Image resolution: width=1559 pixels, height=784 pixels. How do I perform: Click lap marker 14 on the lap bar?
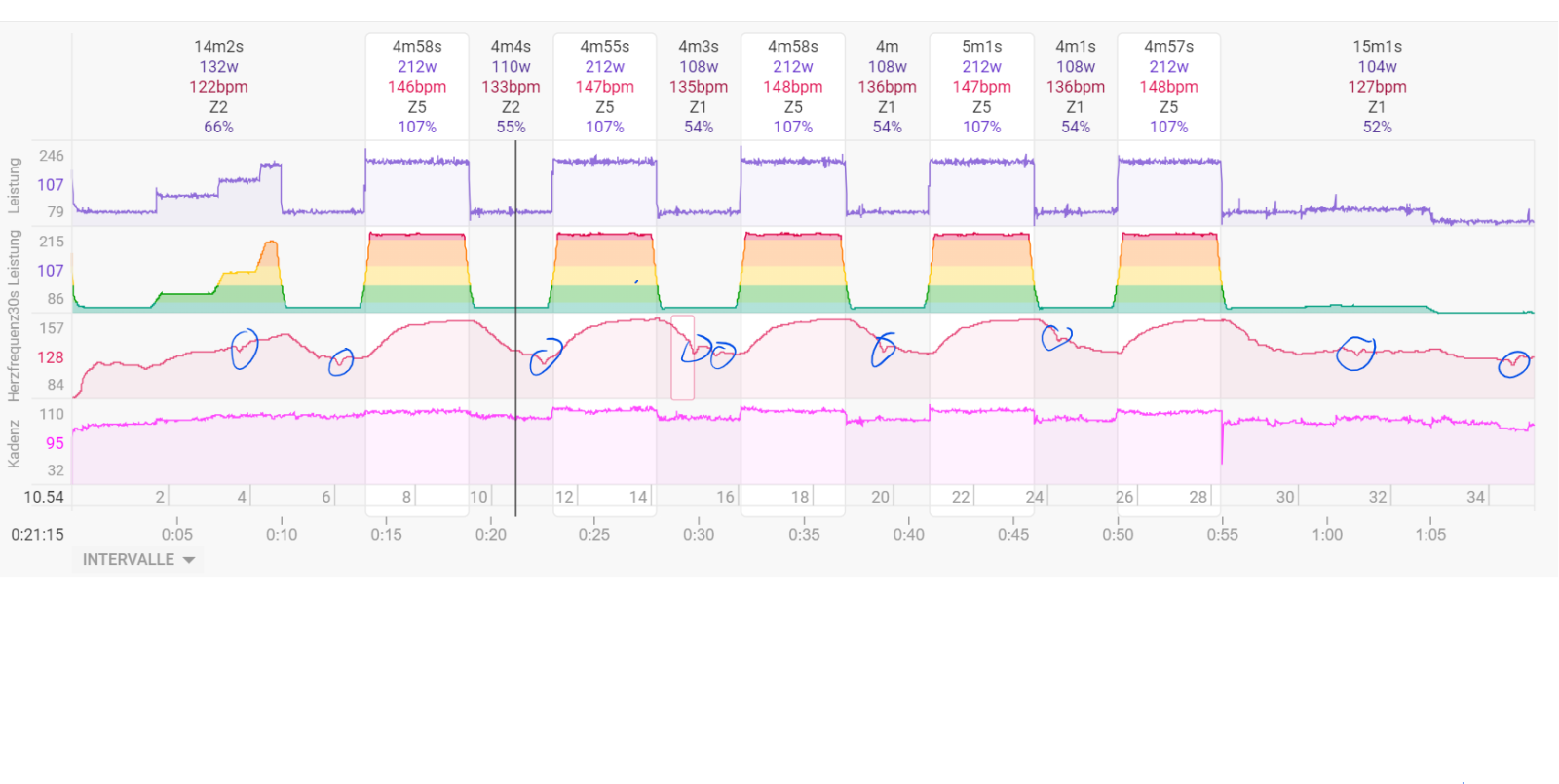click(638, 497)
